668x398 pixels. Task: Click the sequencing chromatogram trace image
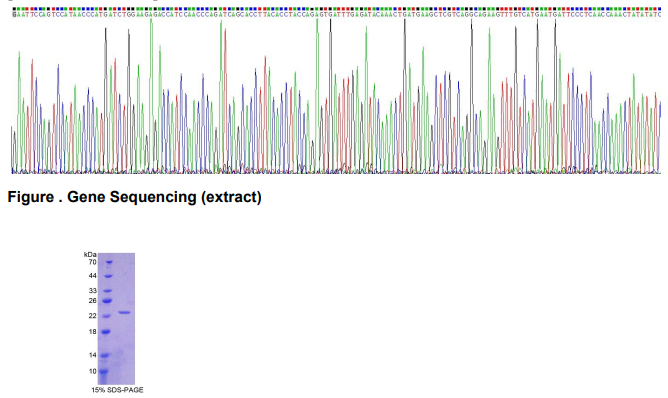336,96
